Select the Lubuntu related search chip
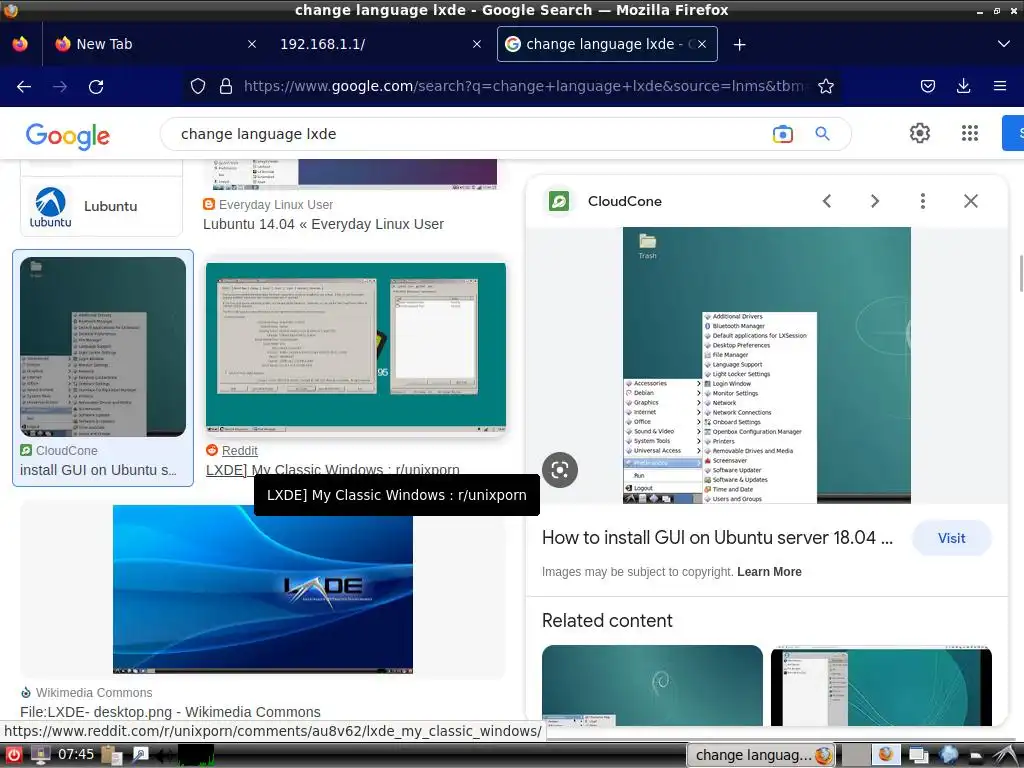The width and height of the screenshot is (1024, 768). tap(101, 206)
